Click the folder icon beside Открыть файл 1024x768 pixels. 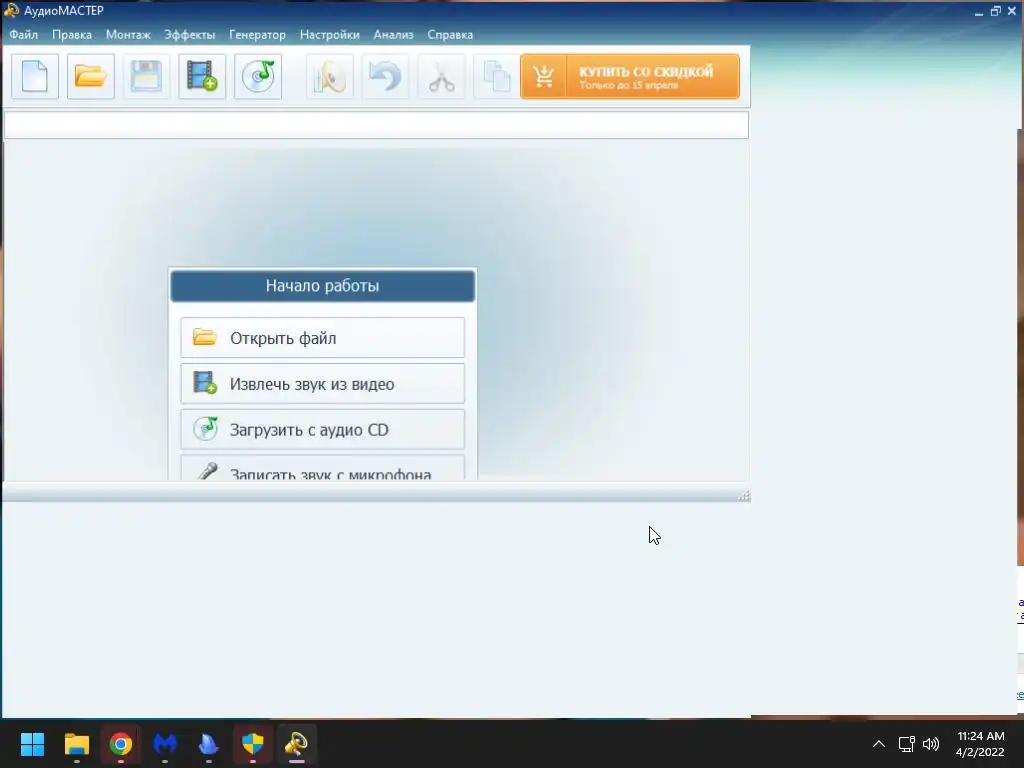(x=204, y=337)
